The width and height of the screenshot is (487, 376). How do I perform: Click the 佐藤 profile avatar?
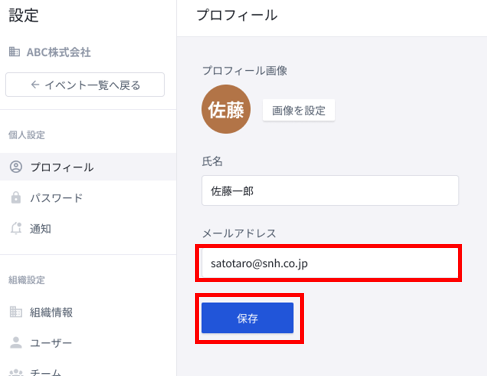pyautogui.click(x=226, y=109)
